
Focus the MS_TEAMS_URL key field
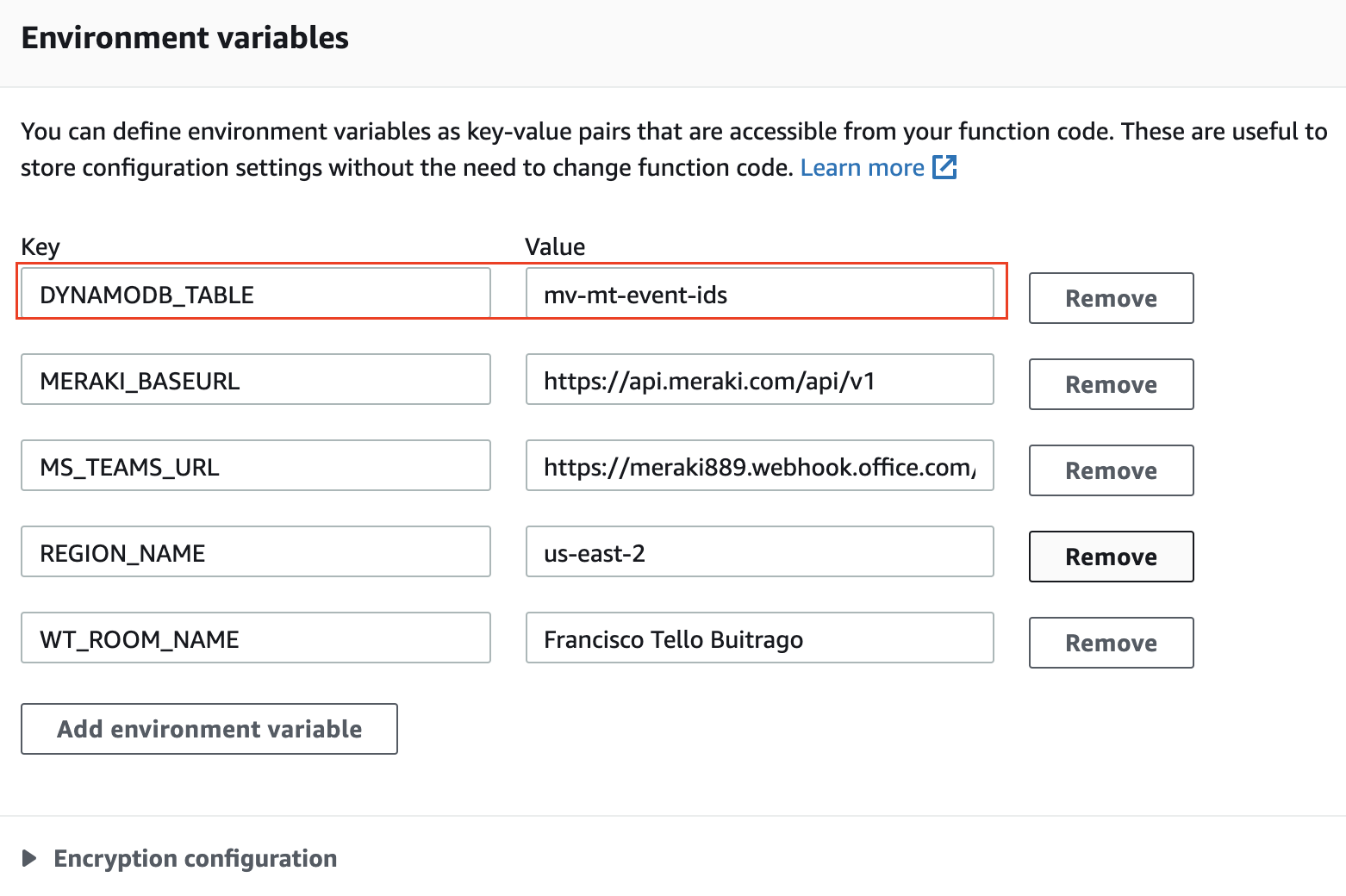[256, 466]
